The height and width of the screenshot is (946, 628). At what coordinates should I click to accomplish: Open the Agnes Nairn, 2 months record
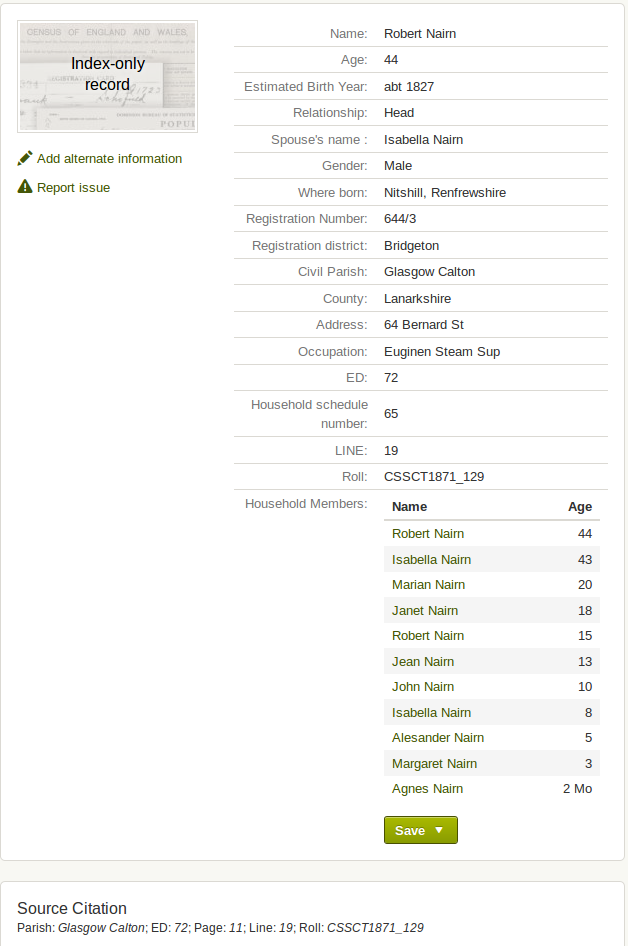427,788
